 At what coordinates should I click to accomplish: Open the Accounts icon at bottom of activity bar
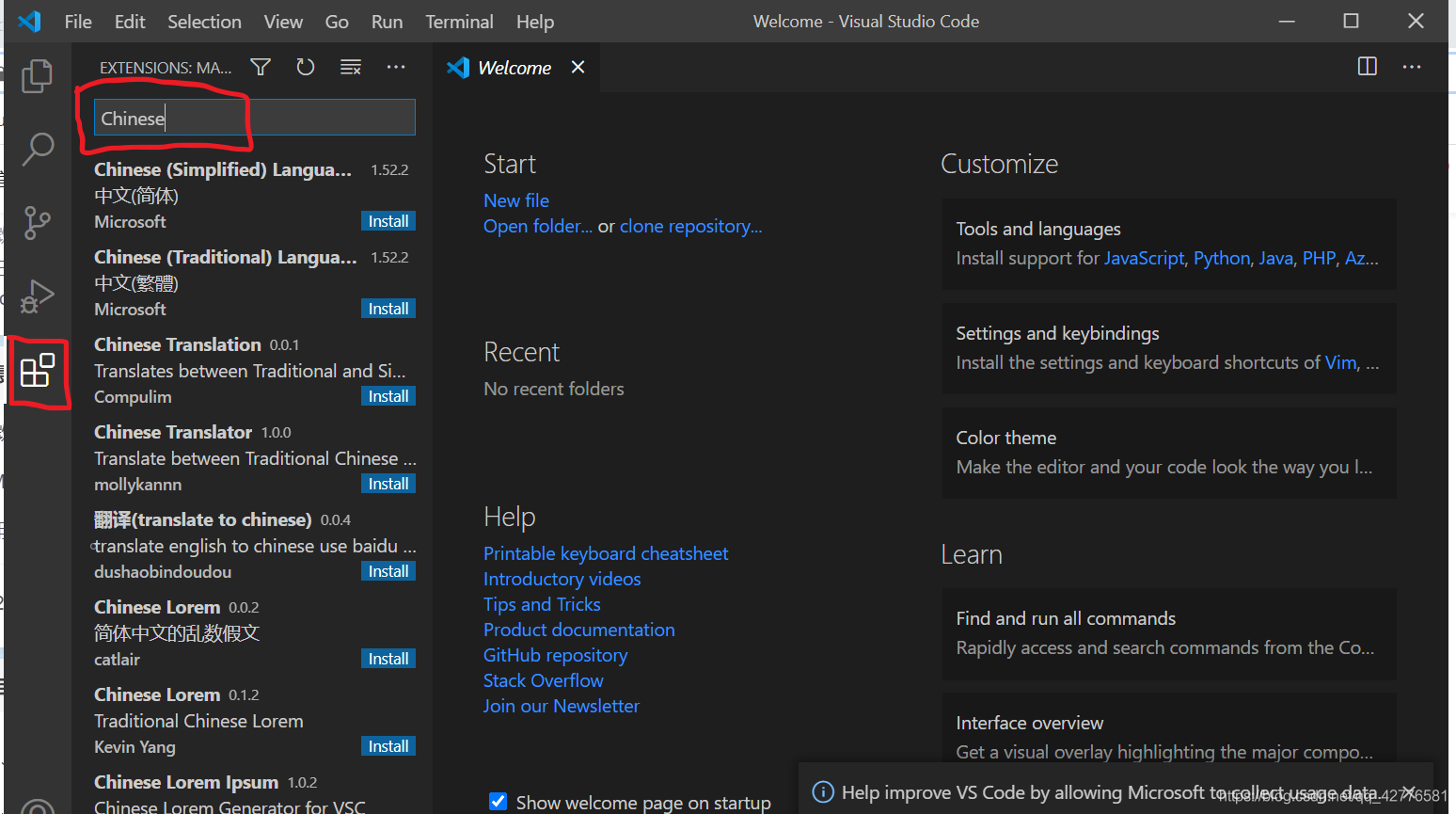(x=38, y=807)
